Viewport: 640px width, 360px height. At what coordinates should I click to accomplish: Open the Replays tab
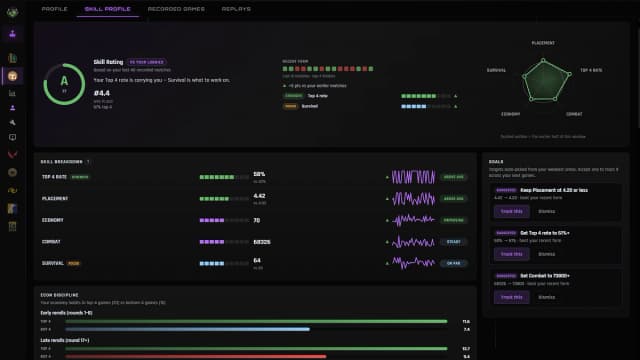coord(236,9)
